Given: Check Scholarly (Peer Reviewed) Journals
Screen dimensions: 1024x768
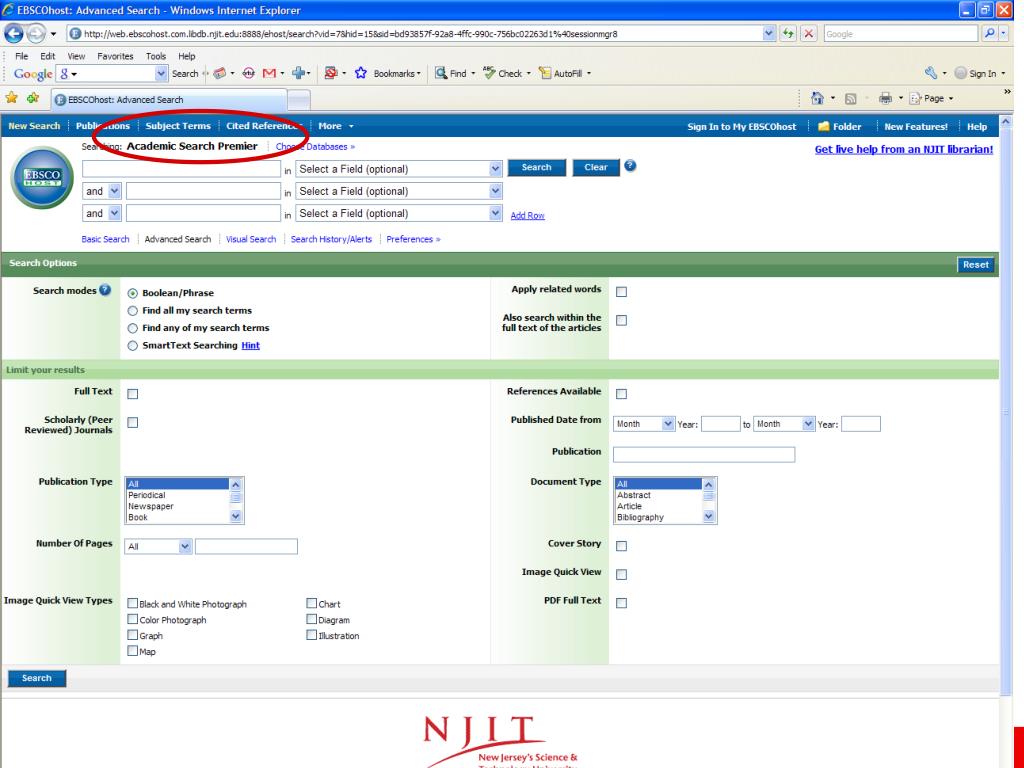Looking at the screenshot, I should point(133,423).
